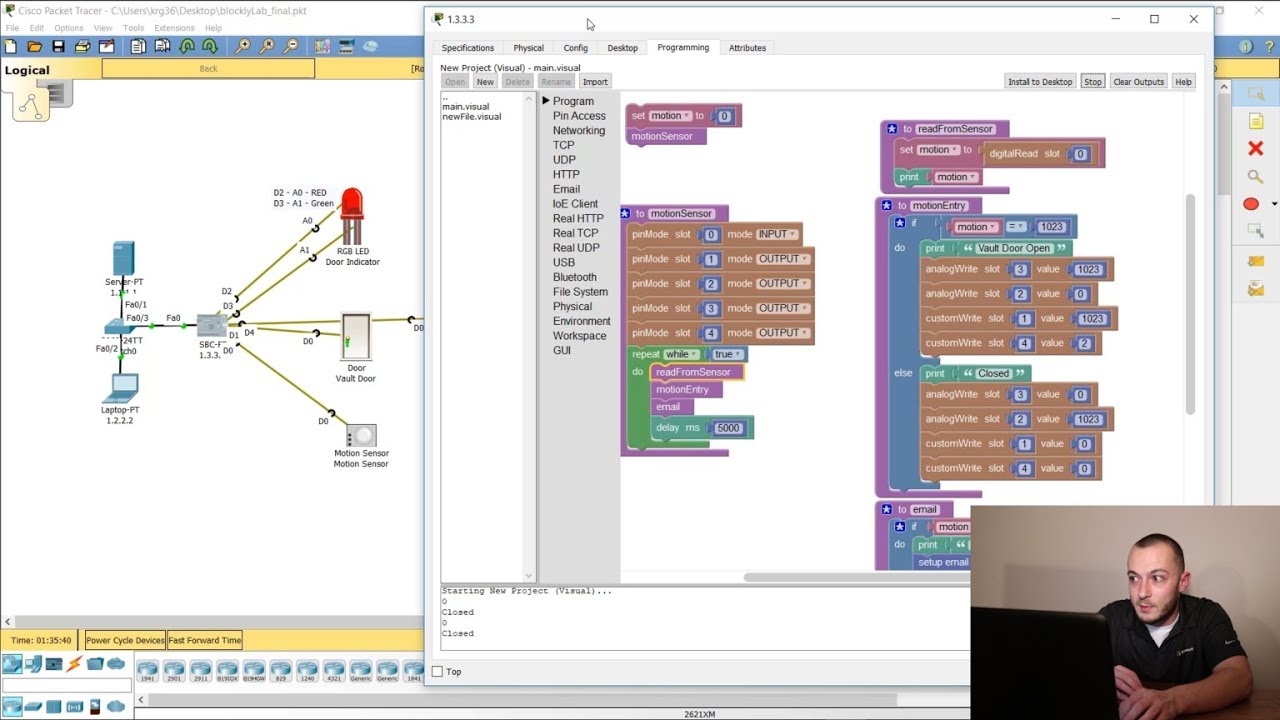Click the workspace vertical scrollbar
The width and height of the screenshot is (1280, 720).
[1190, 305]
